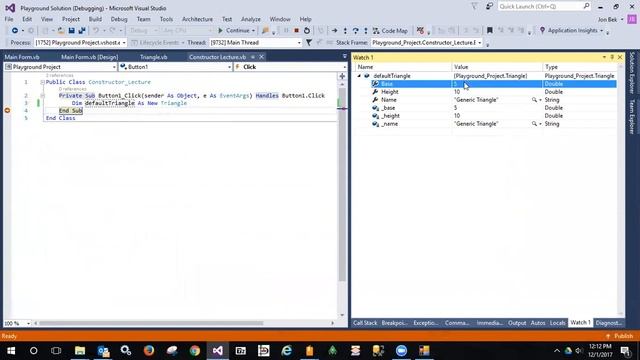Select the _height field row

pyautogui.click(x=486, y=116)
